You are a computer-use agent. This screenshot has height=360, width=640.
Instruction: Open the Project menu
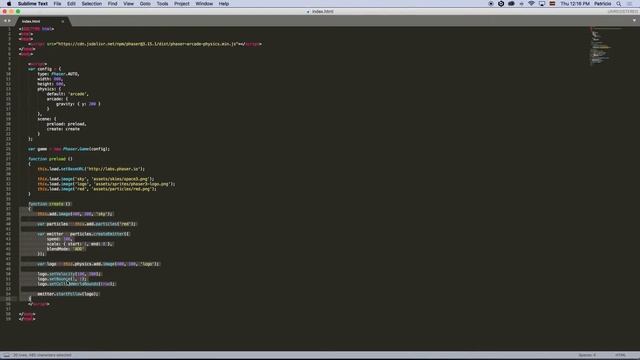182,4
